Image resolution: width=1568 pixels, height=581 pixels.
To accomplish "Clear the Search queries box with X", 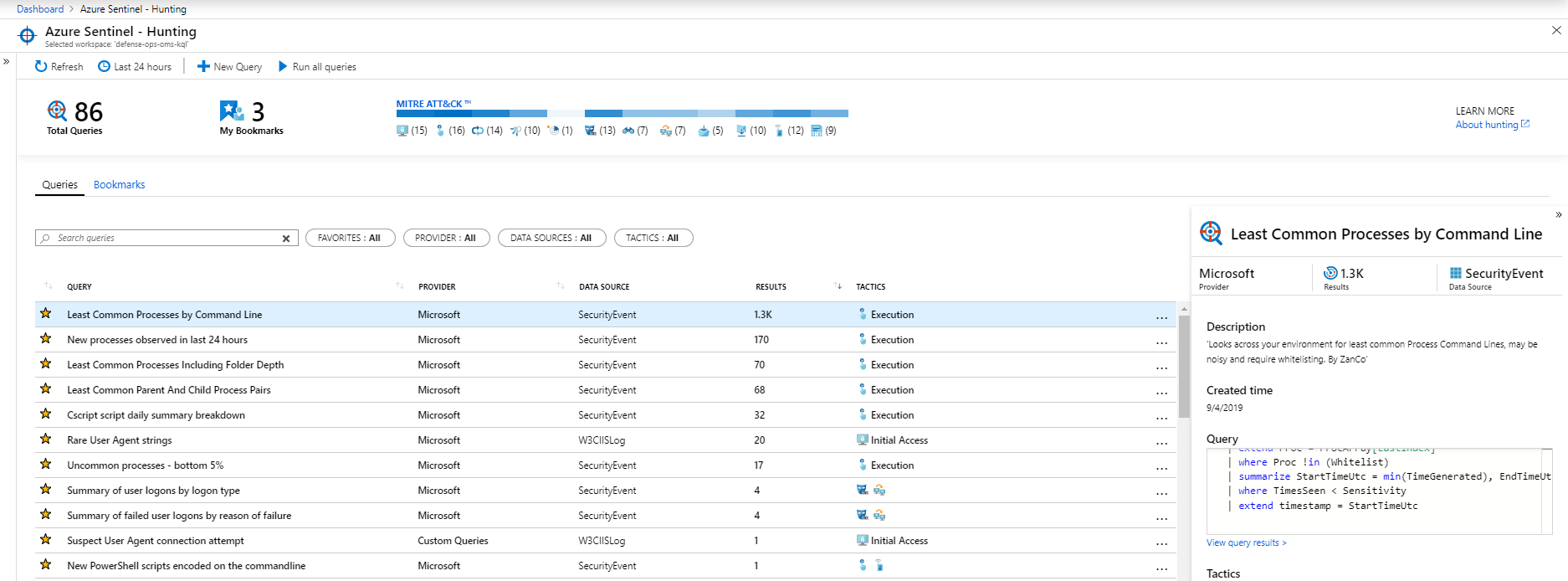I will pyautogui.click(x=286, y=239).
